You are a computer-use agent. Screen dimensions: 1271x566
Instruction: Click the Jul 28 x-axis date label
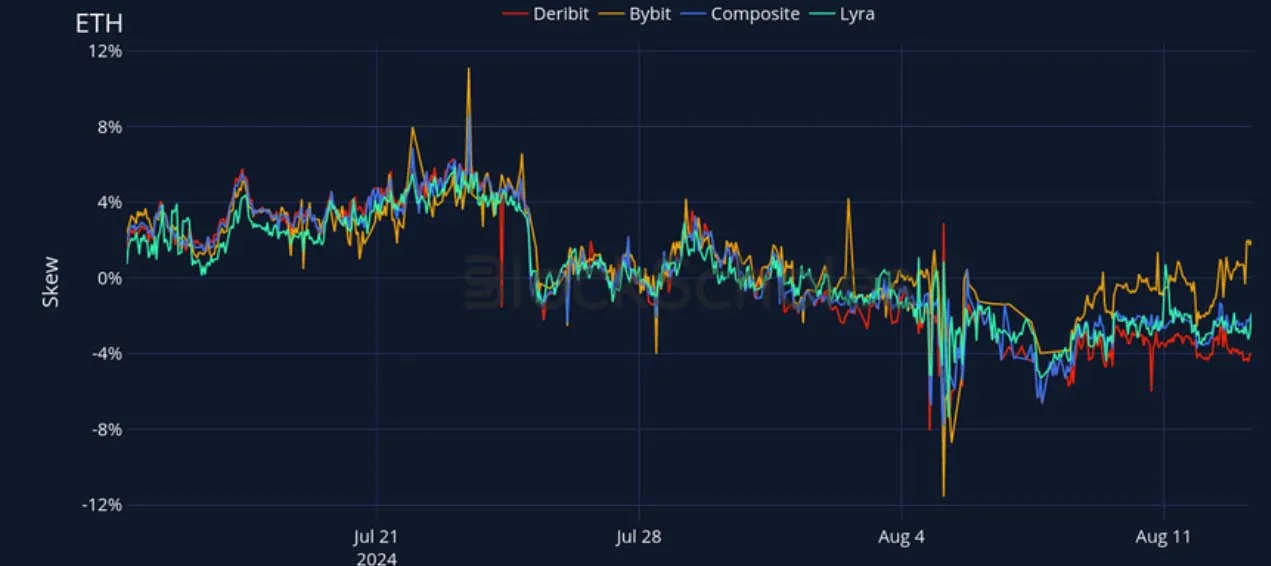[639, 538]
